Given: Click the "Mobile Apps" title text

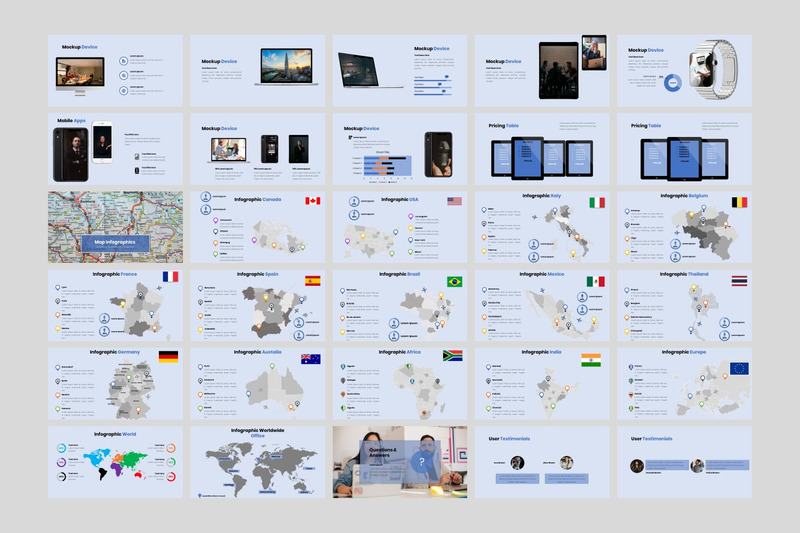Looking at the screenshot, I should coord(71,120).
